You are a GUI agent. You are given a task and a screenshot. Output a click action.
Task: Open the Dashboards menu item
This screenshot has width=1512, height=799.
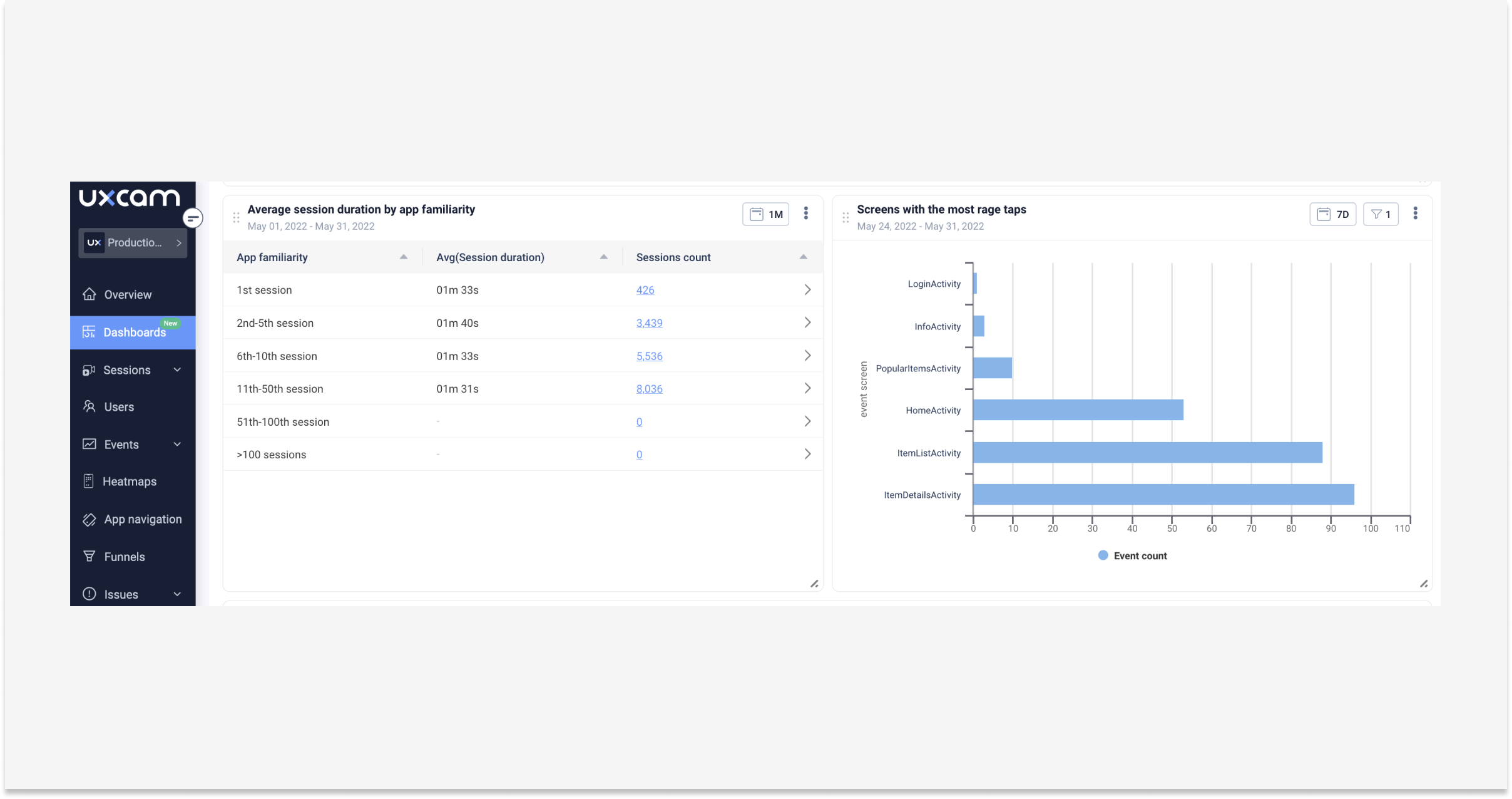click(x=133, y=332)
